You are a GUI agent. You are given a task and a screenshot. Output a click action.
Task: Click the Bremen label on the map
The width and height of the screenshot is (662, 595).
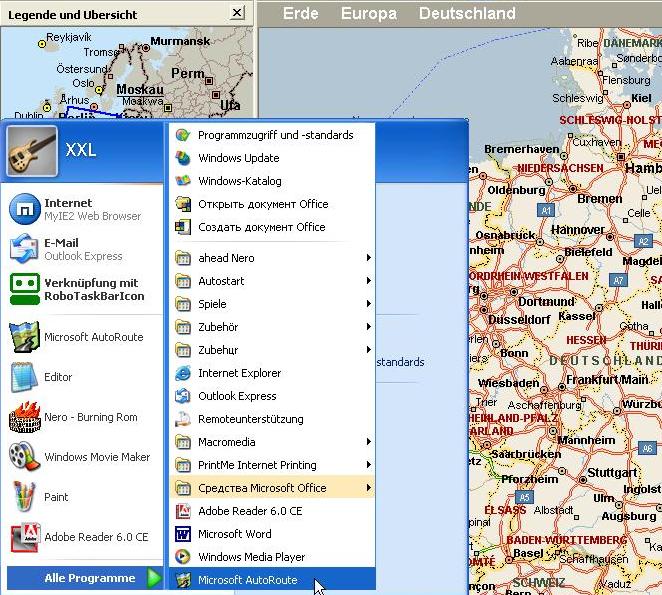pyautogui.click(x=600, y=198)
